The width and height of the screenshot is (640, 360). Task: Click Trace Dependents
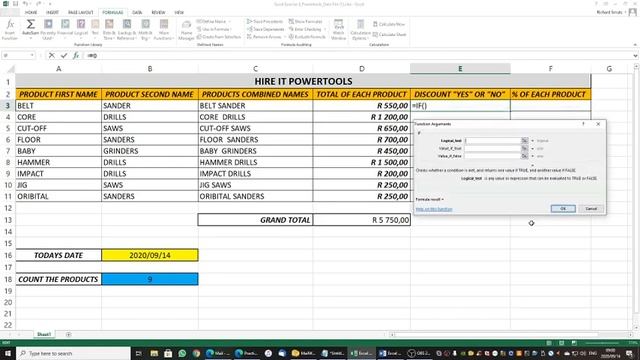click(265, 29)
